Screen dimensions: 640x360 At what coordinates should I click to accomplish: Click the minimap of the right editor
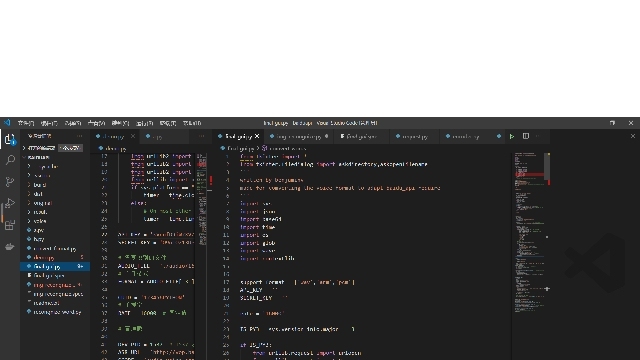point(529,233)
